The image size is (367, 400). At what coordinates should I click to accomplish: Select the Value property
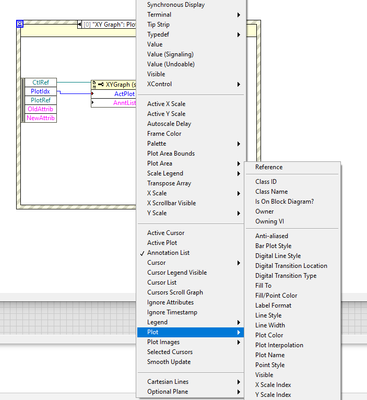tap(191, 44)
